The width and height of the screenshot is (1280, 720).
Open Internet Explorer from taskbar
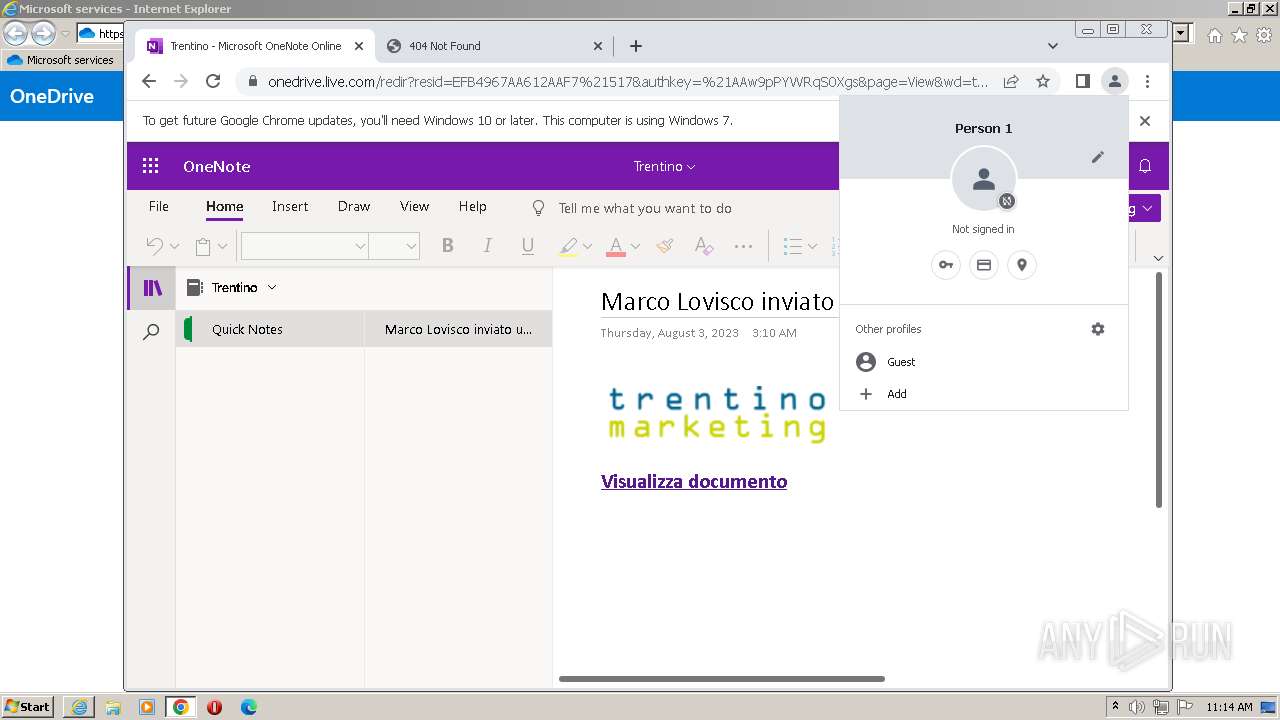(79, 707)
